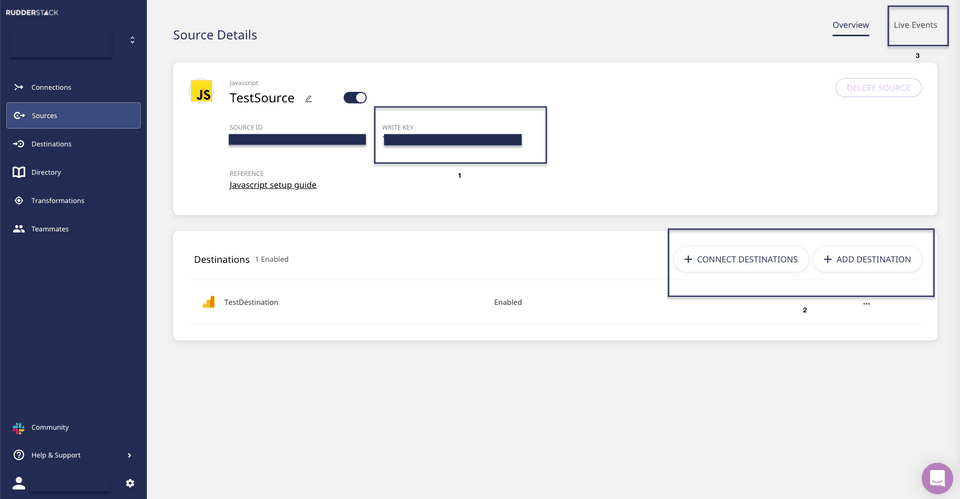Viewport: 960px width, 499px height.
Task: Expand the Help & Support submenu
Action: (129, 455)
